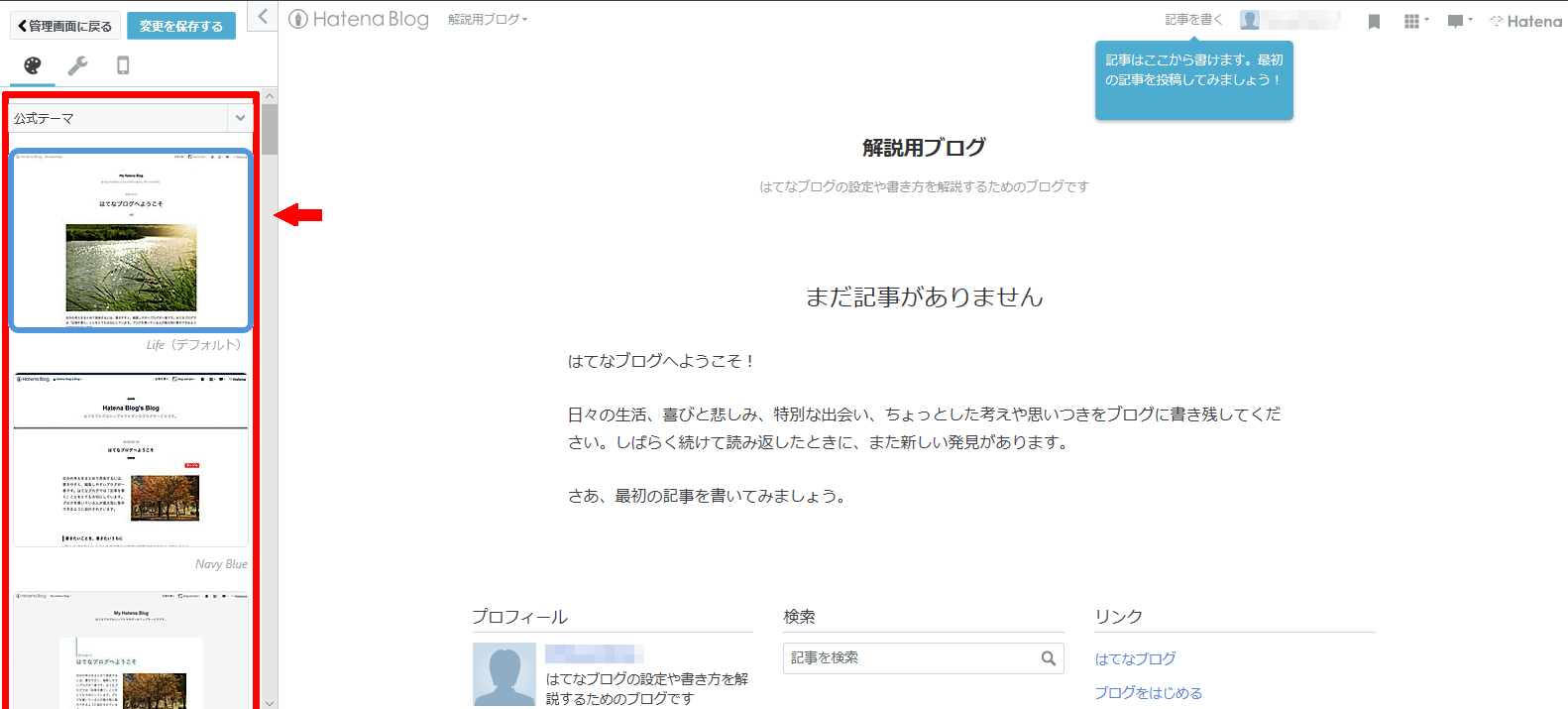Click 変更を保存する button
Screen dimensions: 1568x709
(181, 26)
